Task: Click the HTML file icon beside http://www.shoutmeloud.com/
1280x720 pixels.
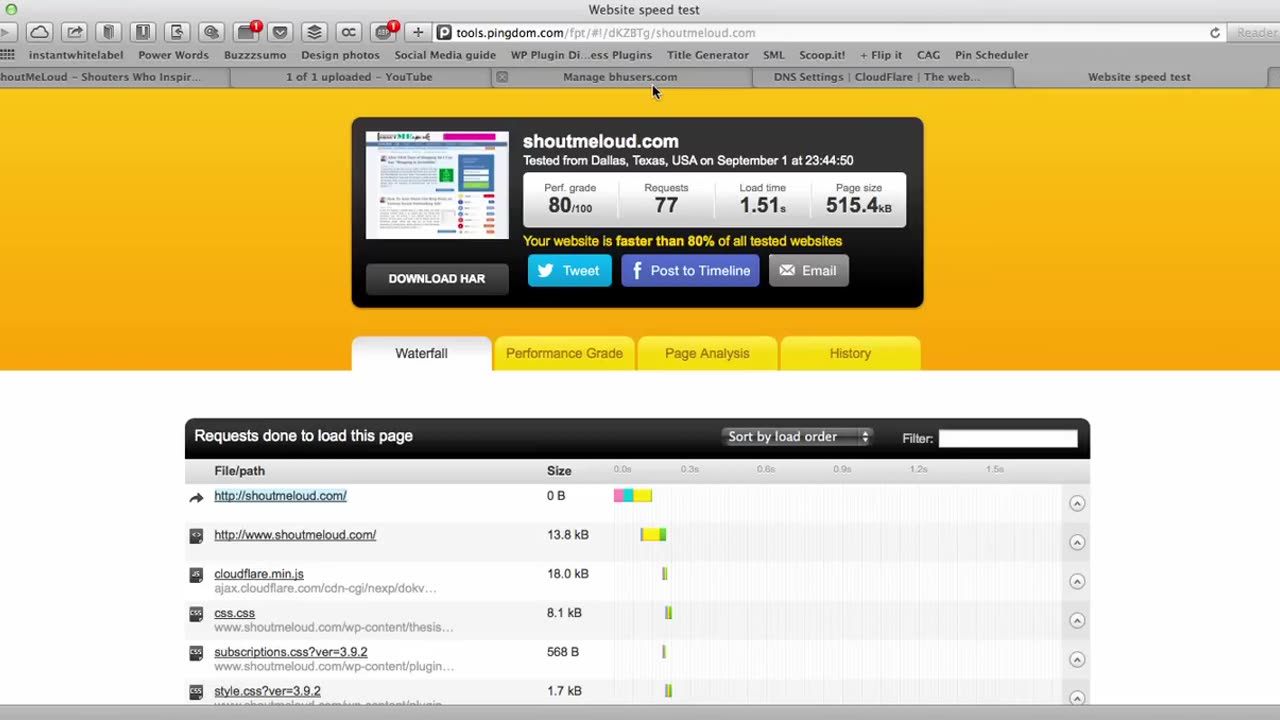Action: point(196,536)
